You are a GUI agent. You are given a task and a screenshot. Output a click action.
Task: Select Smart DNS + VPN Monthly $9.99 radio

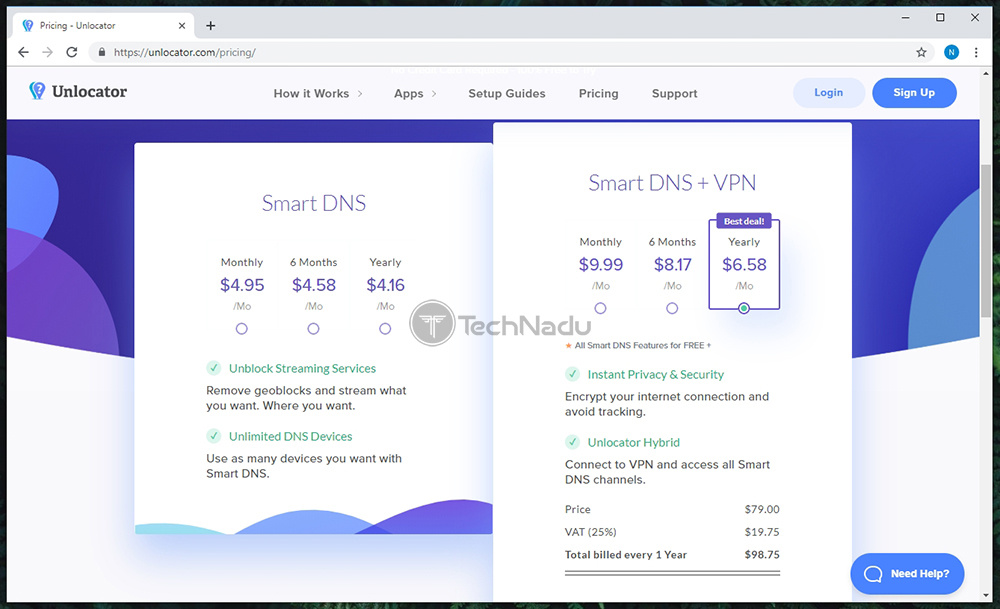pyautogui.click(x=600, y=308)
